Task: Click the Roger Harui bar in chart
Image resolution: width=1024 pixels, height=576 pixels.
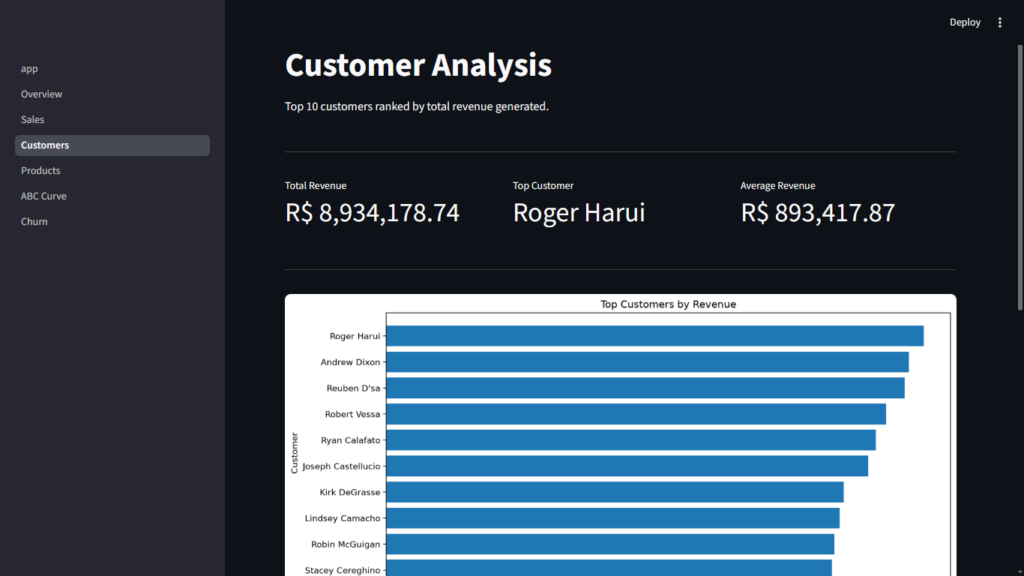Action: point(655,336)
